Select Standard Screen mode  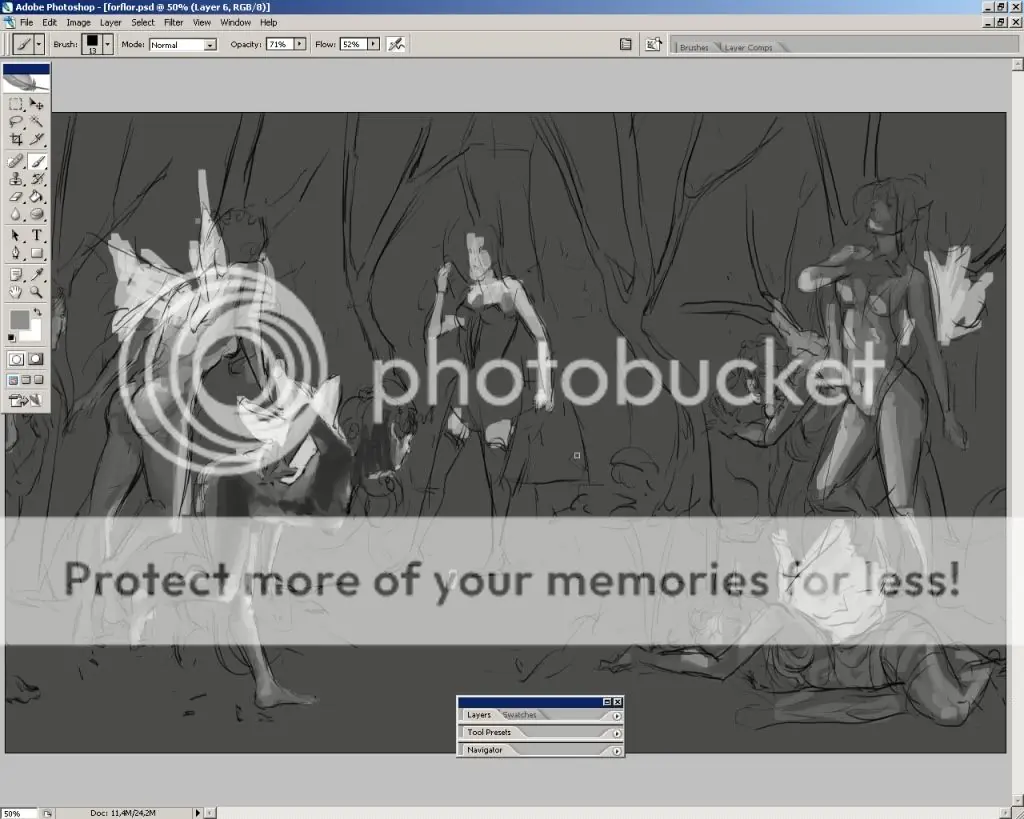click(13, 380)
